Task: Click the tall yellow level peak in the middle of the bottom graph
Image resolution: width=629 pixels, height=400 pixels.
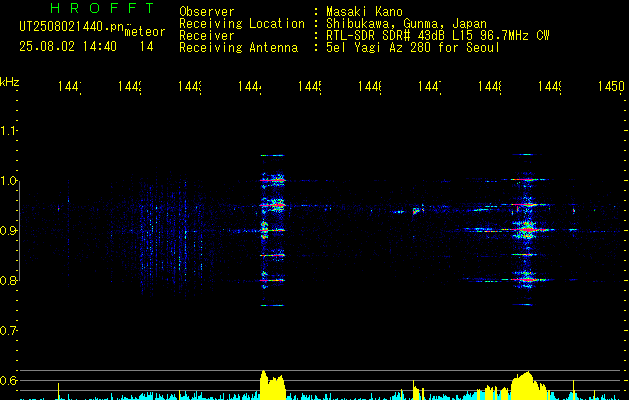Action: [x=273, y=385]
